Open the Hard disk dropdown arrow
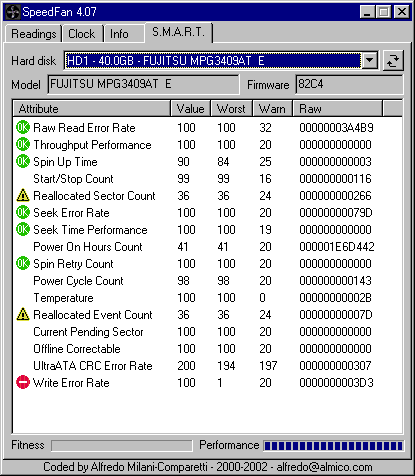Screen dimensions: 415x476 click(x=370, y=61)
